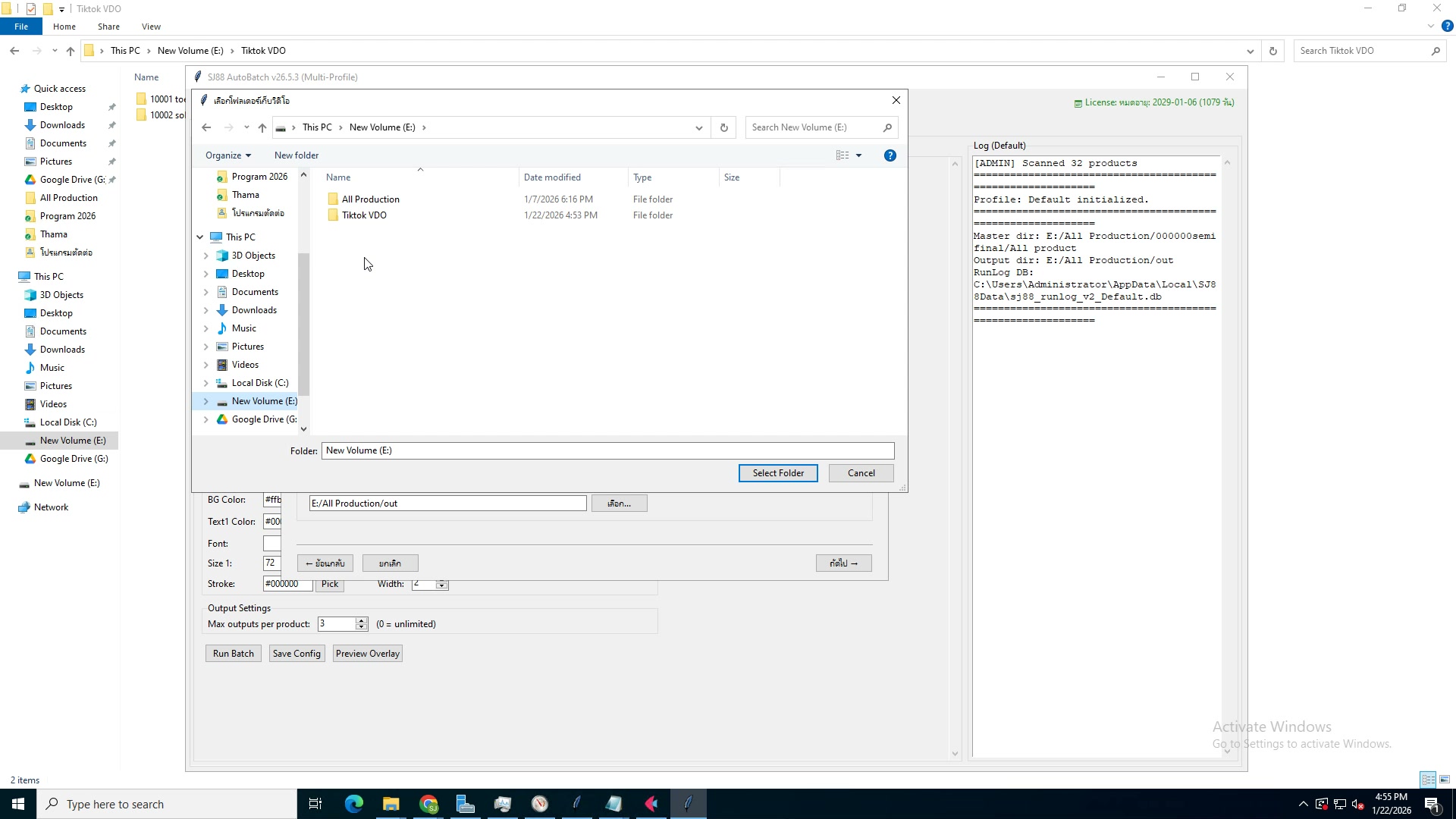
Task: Click inside the Folder name input field
Action: tap(607, 450)
